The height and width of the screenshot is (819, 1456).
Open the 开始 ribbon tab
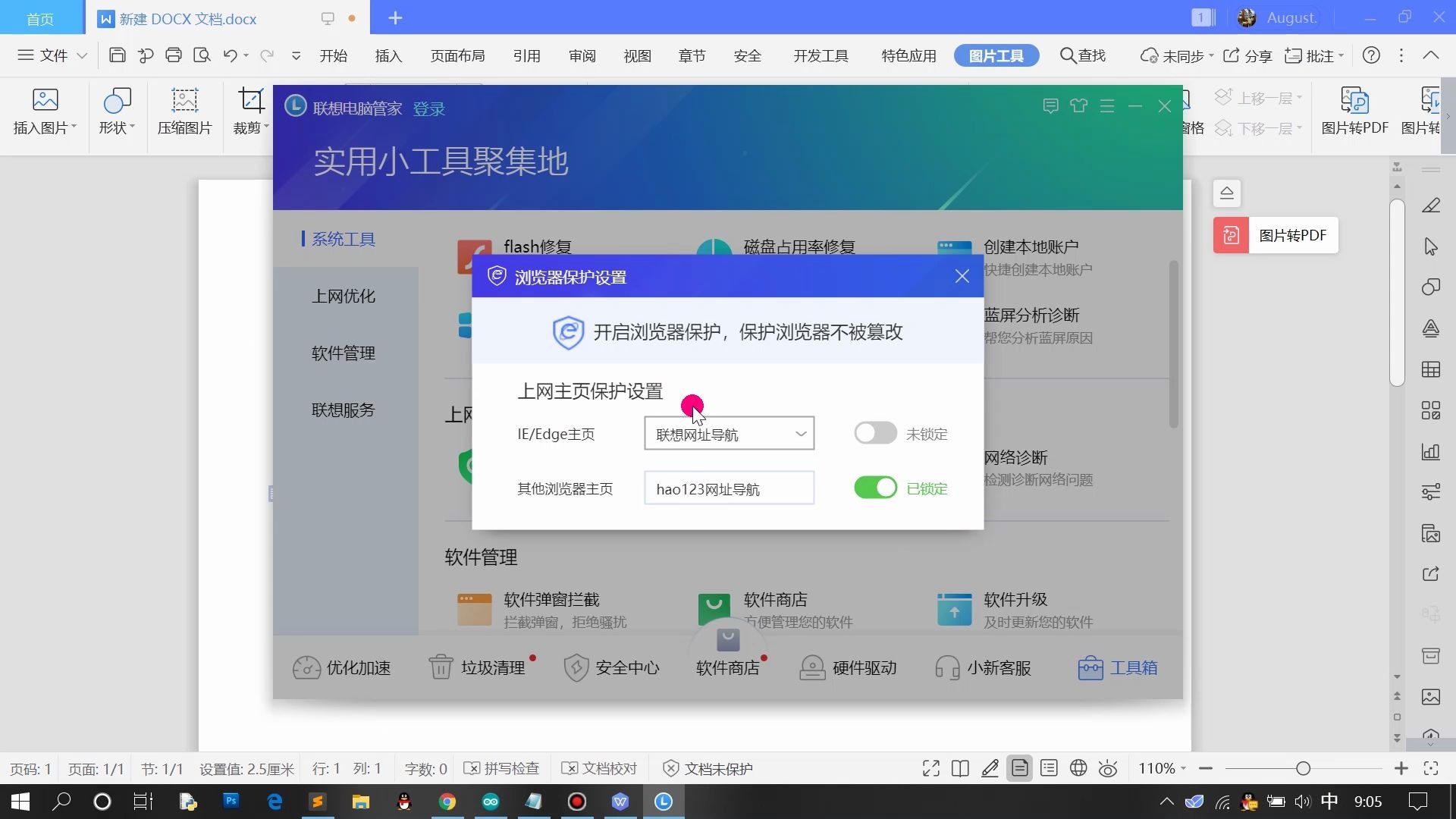tap(333, 55)
